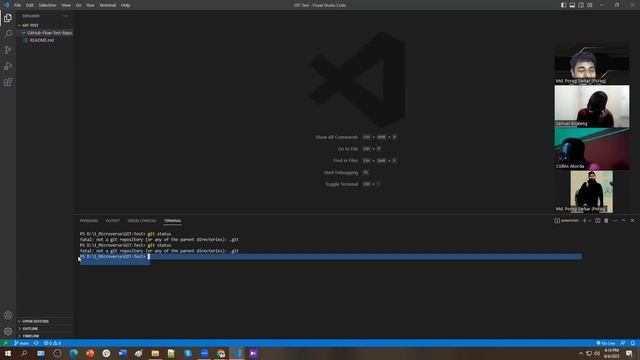Screen dimensions: 640x360
Task: Click the powershell terminal label
Action: tap(566, 220)
